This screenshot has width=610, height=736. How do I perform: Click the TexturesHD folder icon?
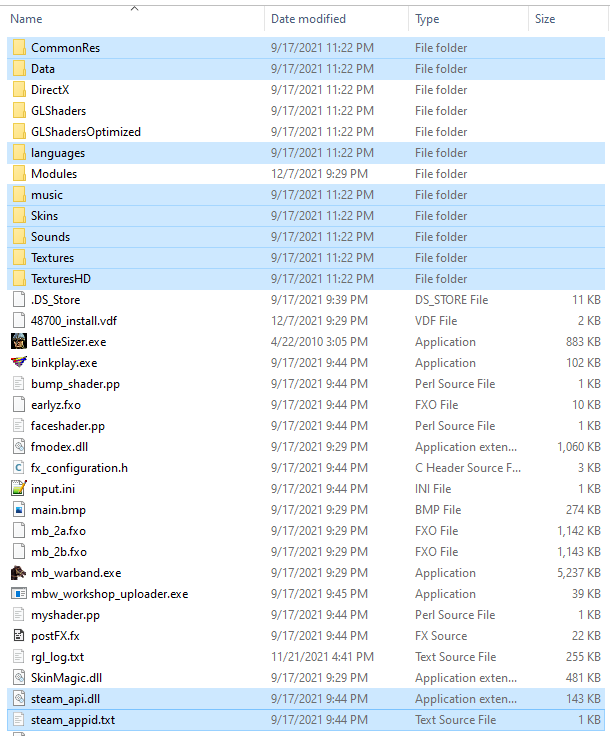(19, 279)
